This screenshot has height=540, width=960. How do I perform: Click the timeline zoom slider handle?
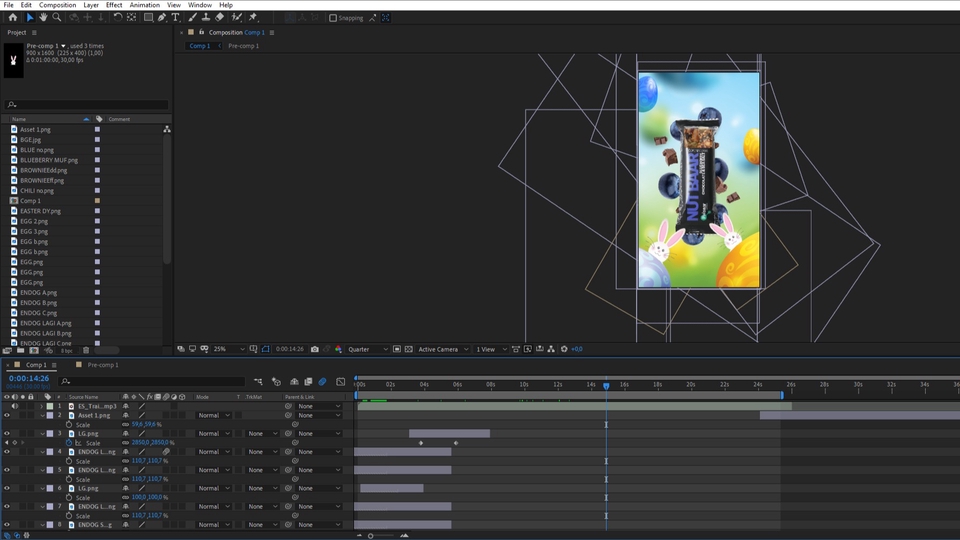(x=370, y=536)
